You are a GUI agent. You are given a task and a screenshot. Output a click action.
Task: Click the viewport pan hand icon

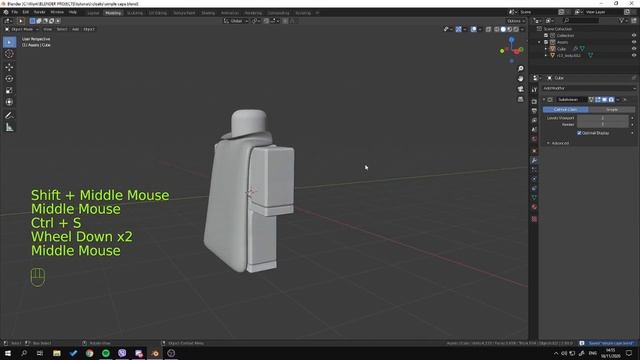pyautogui.click(x=520, y=79)
